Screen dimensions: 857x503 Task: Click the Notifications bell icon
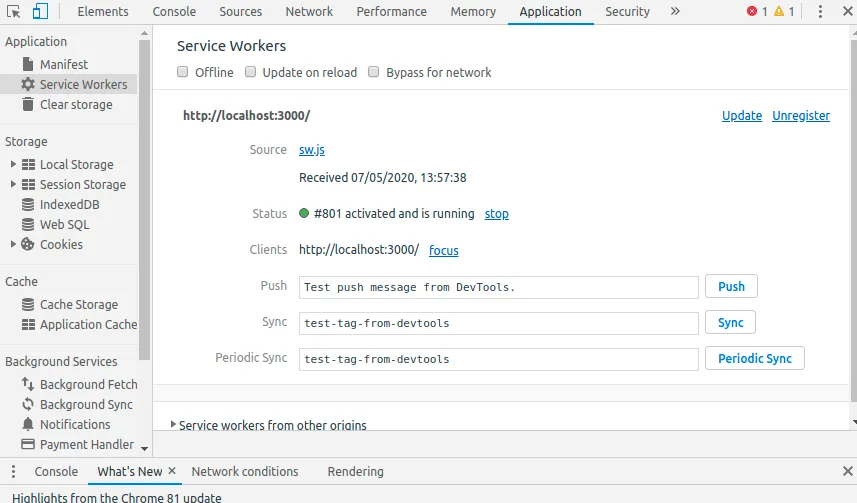click(28, 425)
